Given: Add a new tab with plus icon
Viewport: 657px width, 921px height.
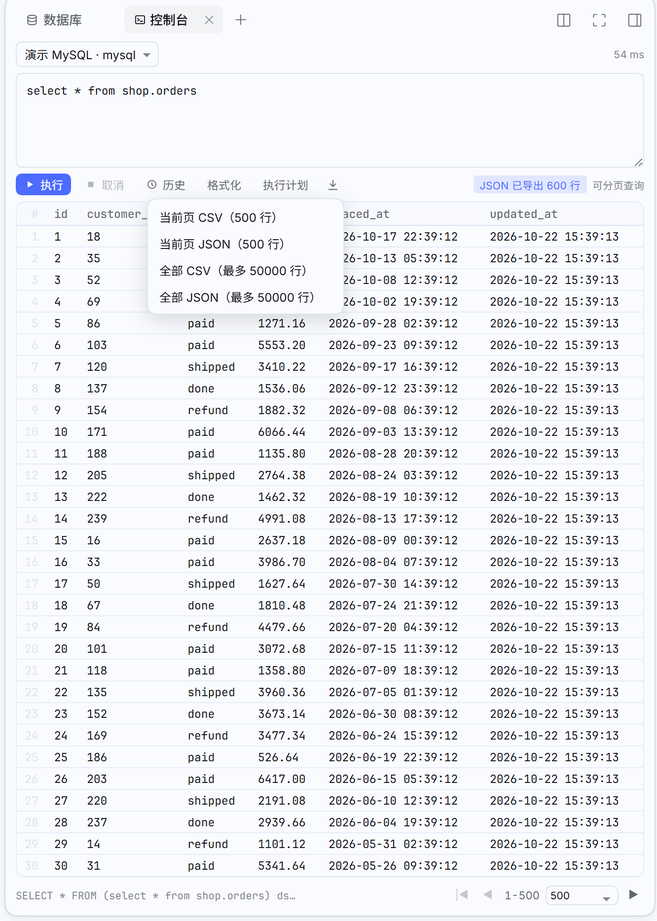Looking at the screenshot, I should (241, 20).
